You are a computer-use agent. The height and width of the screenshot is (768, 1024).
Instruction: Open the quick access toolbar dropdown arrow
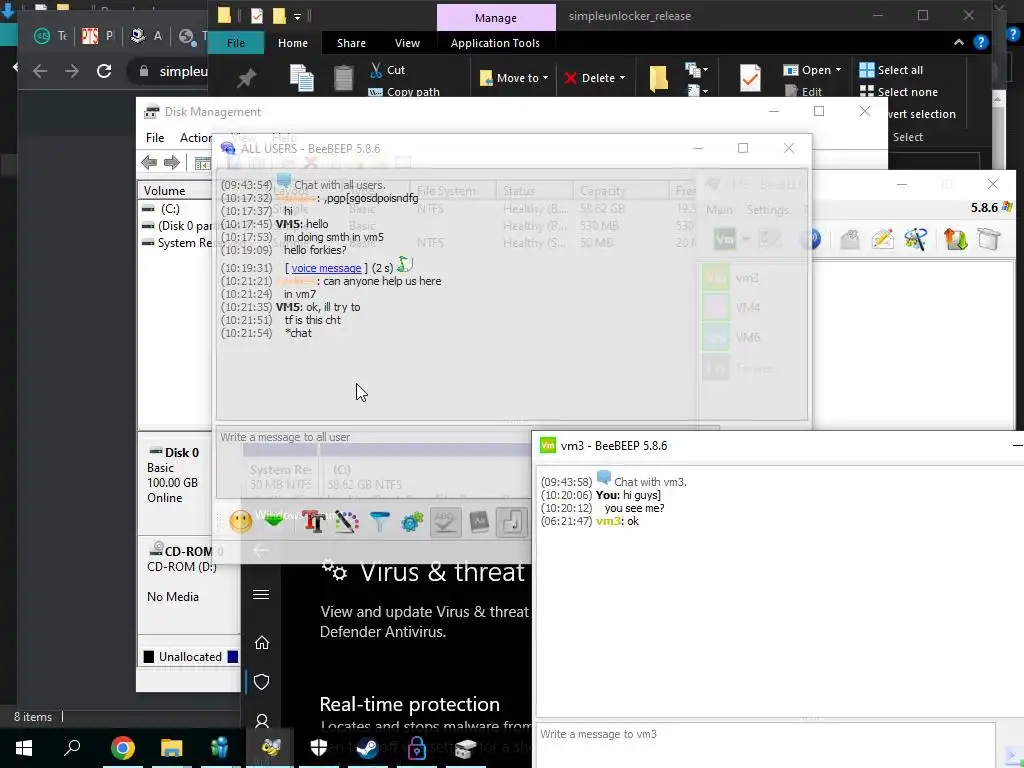[x=297, y=16]
